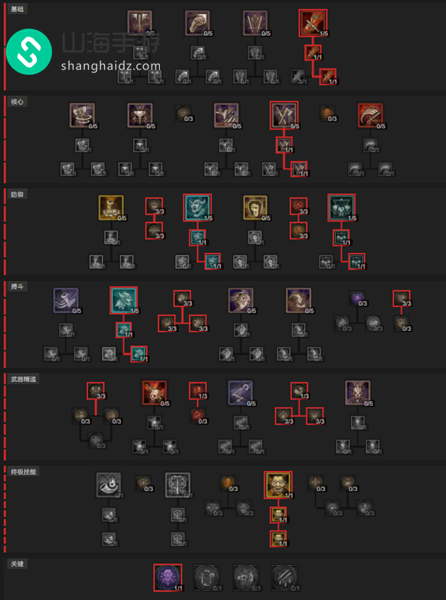This screenshot has height=600, width=446.
Task: Select the teal War Cry skill in 搏斗
Action: 124,300
